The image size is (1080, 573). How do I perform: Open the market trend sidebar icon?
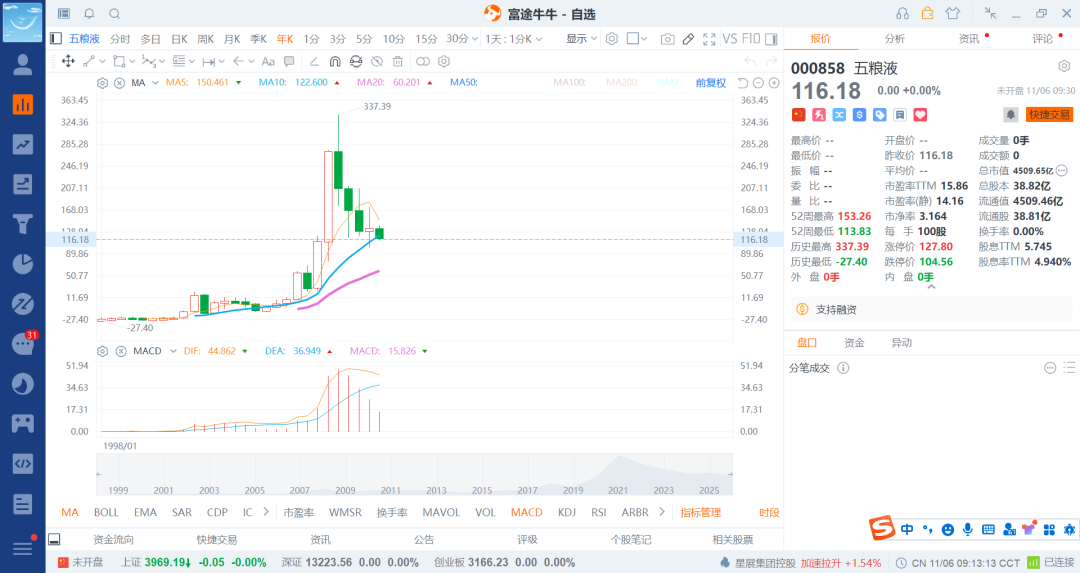click(23, 144)
